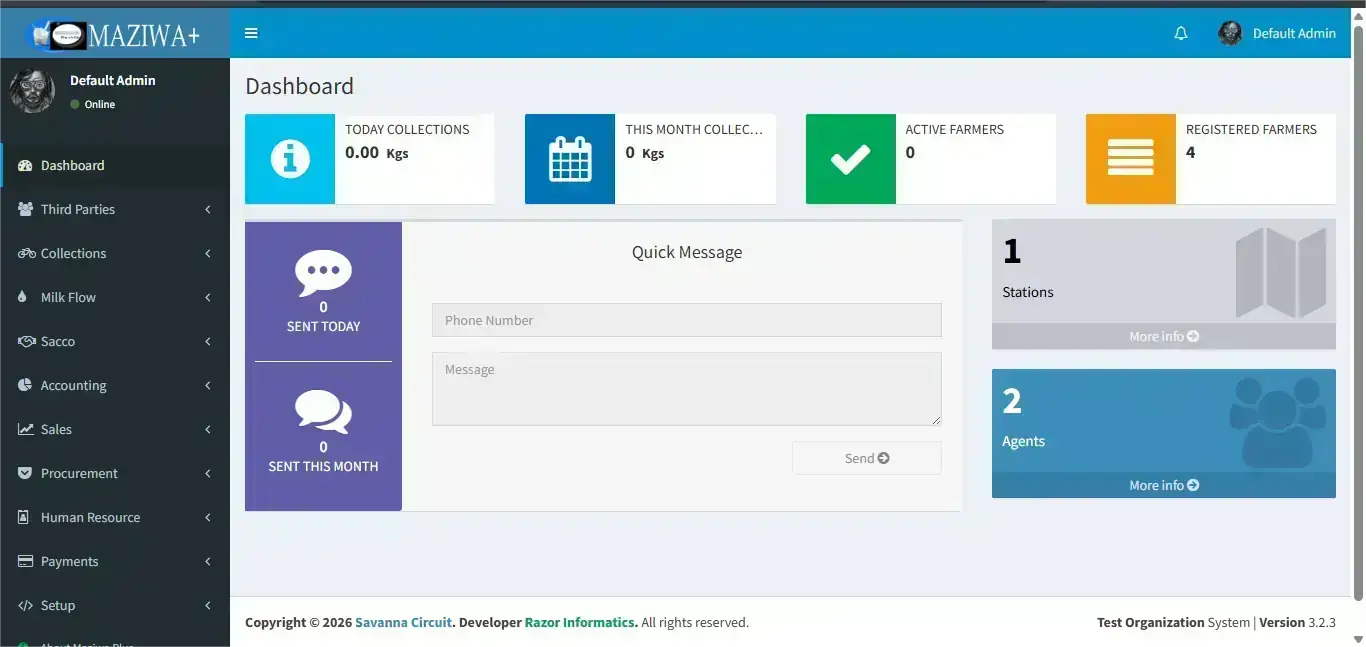Screen dimensions: 1366x647
Task: Open More info for Stations
Action: point(1163,337)
